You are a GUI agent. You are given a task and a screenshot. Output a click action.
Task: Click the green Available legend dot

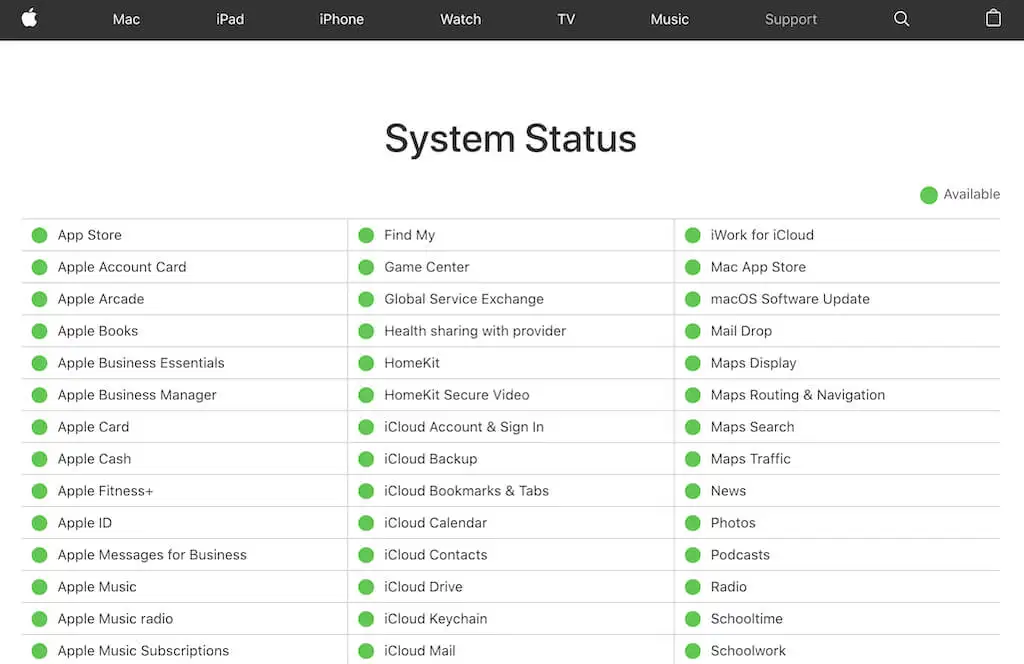[929, 195]
